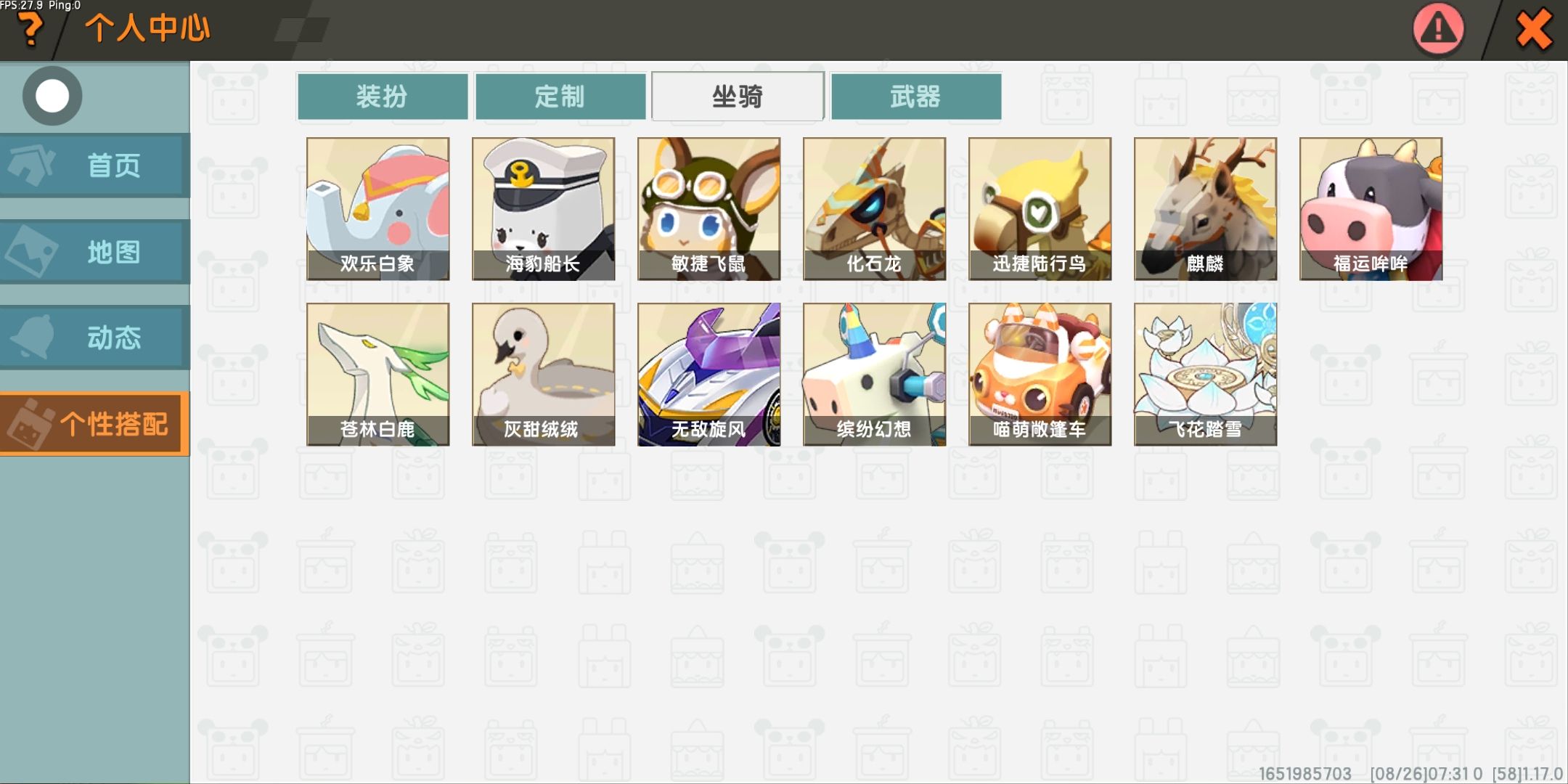
Task: Choose the 敏捷飞鼠 mount
Action: (709, 209)
